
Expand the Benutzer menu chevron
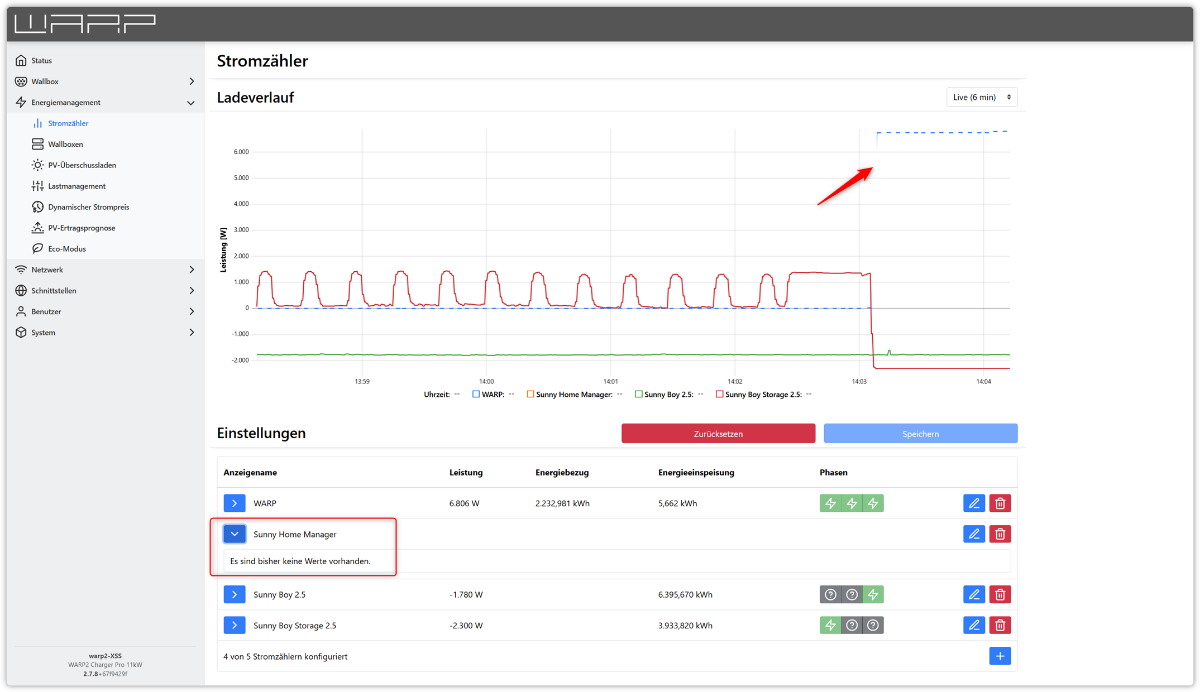[191, 311]
